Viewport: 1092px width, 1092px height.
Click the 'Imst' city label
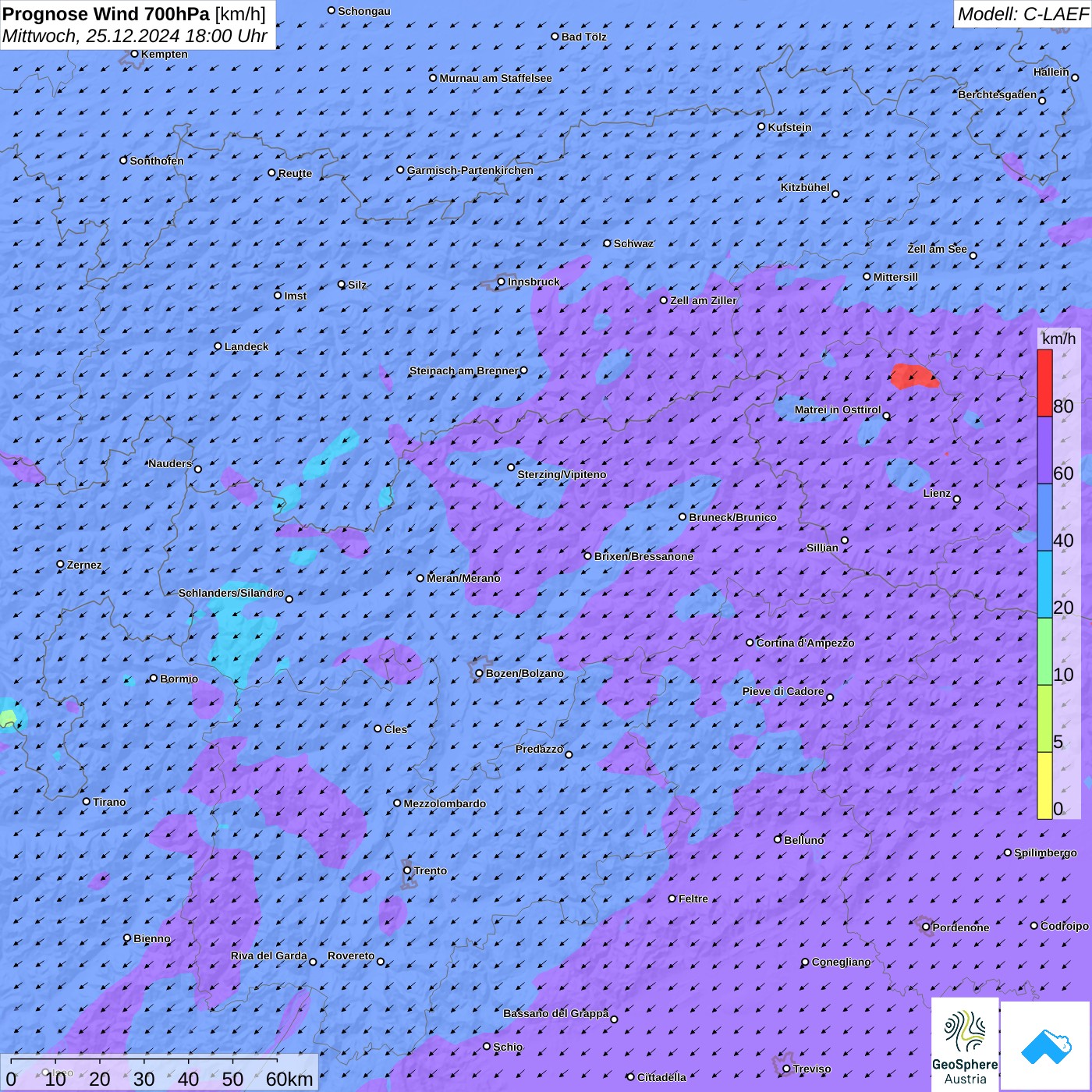296,296
